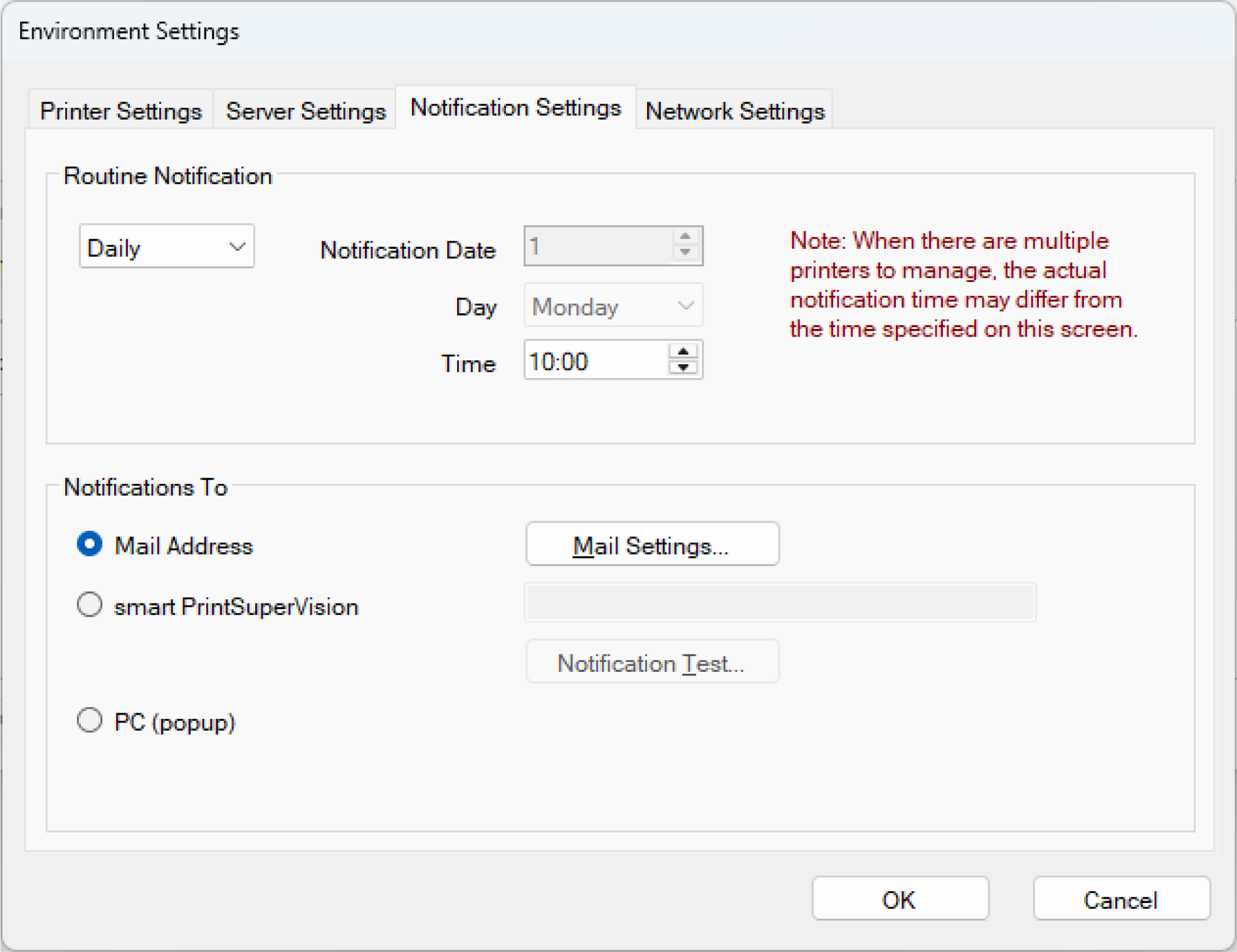Image resolution: width=1237 pixels, height=952 pixels.
Task: Increase Time with the up arrow
Action: [683, 352]
